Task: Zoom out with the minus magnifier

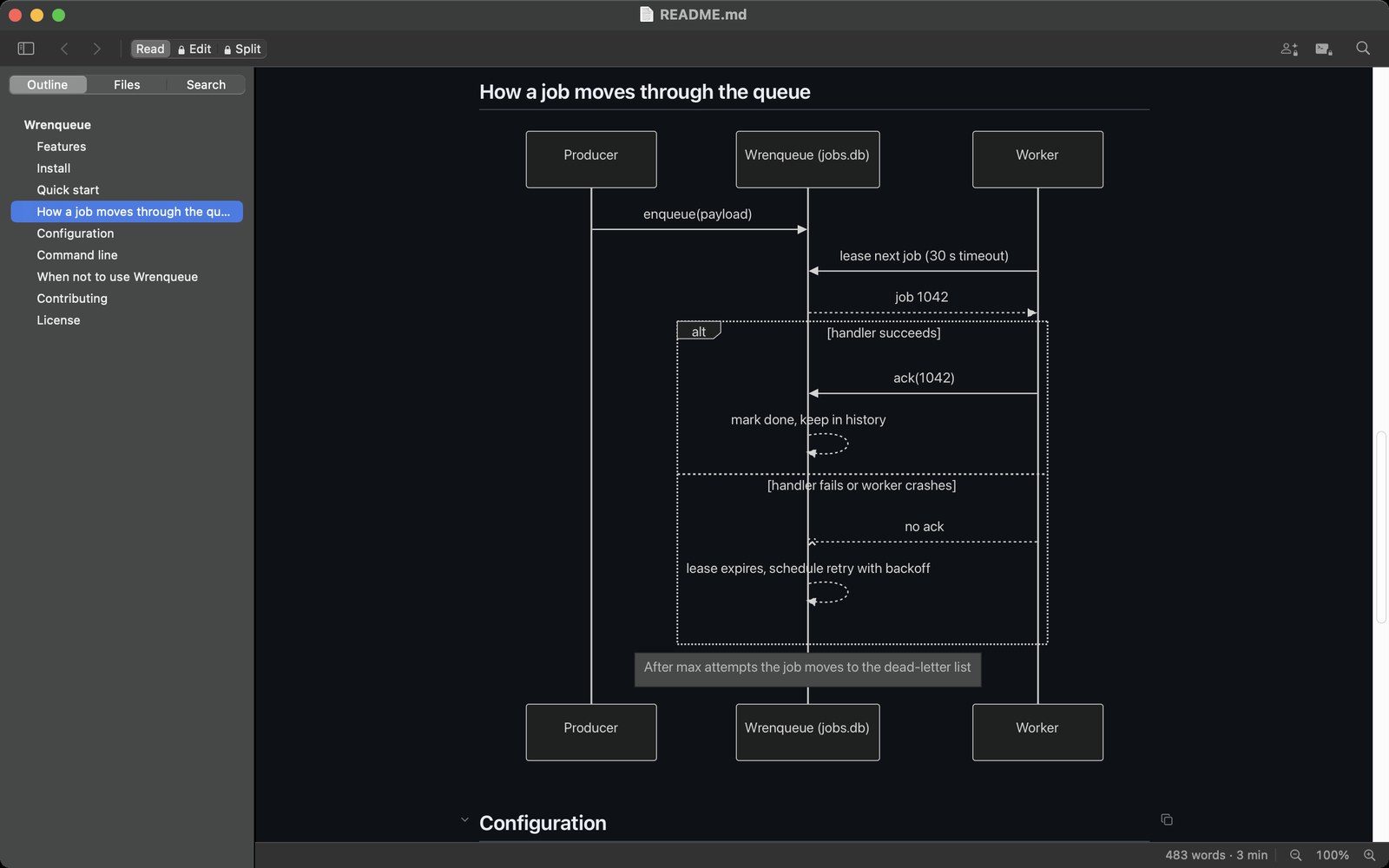Action: pos(1295,855)
